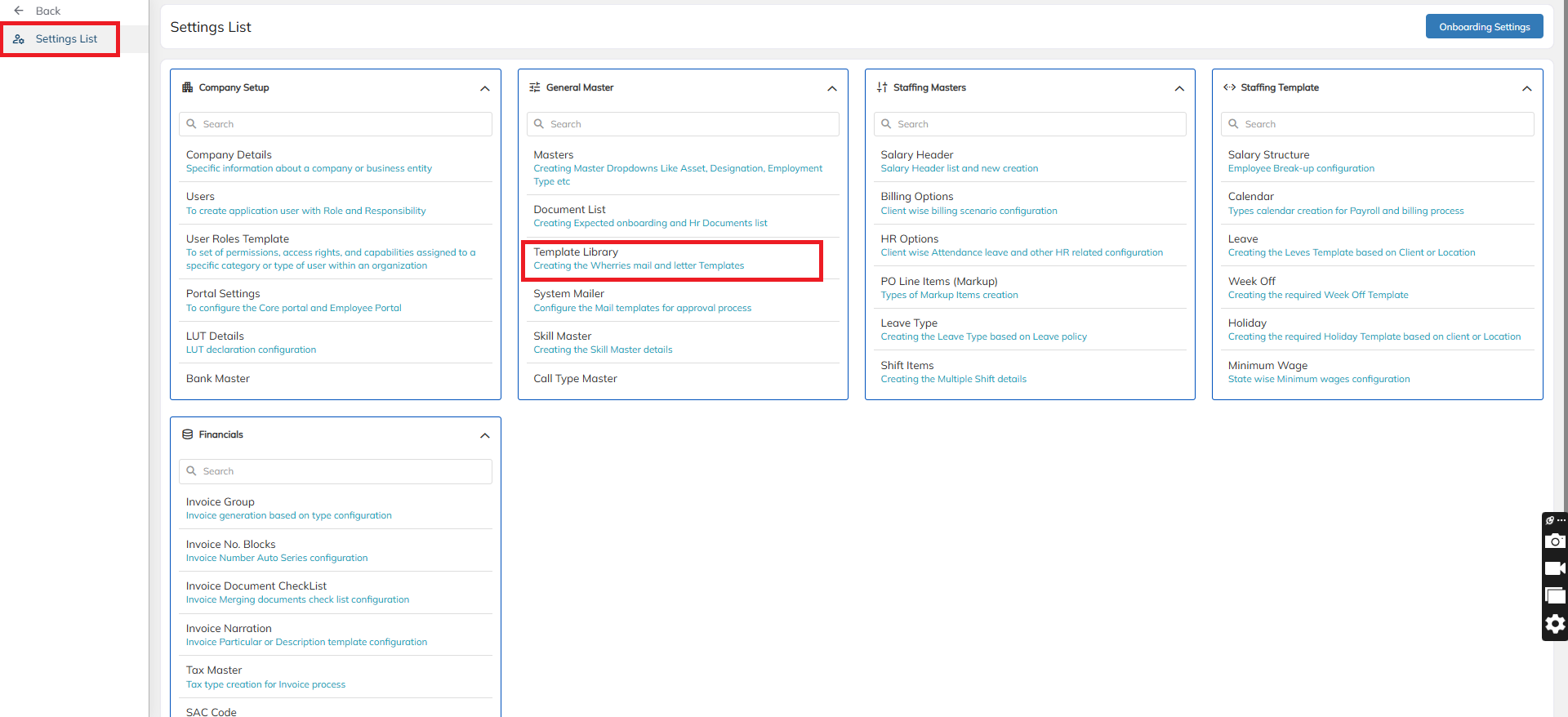Click the Onboarding Settings button
The width and height of the screenshot is (1568, 717).
(x=1484, y=27)
